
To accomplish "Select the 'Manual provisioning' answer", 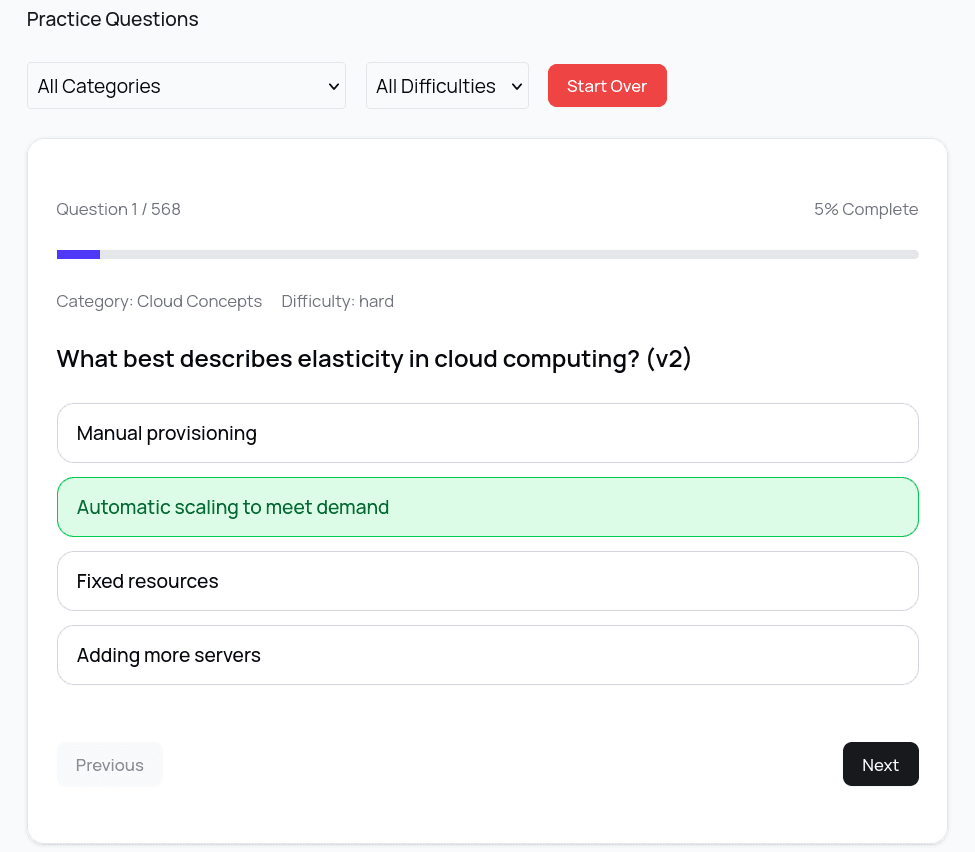I will [487, 433].
